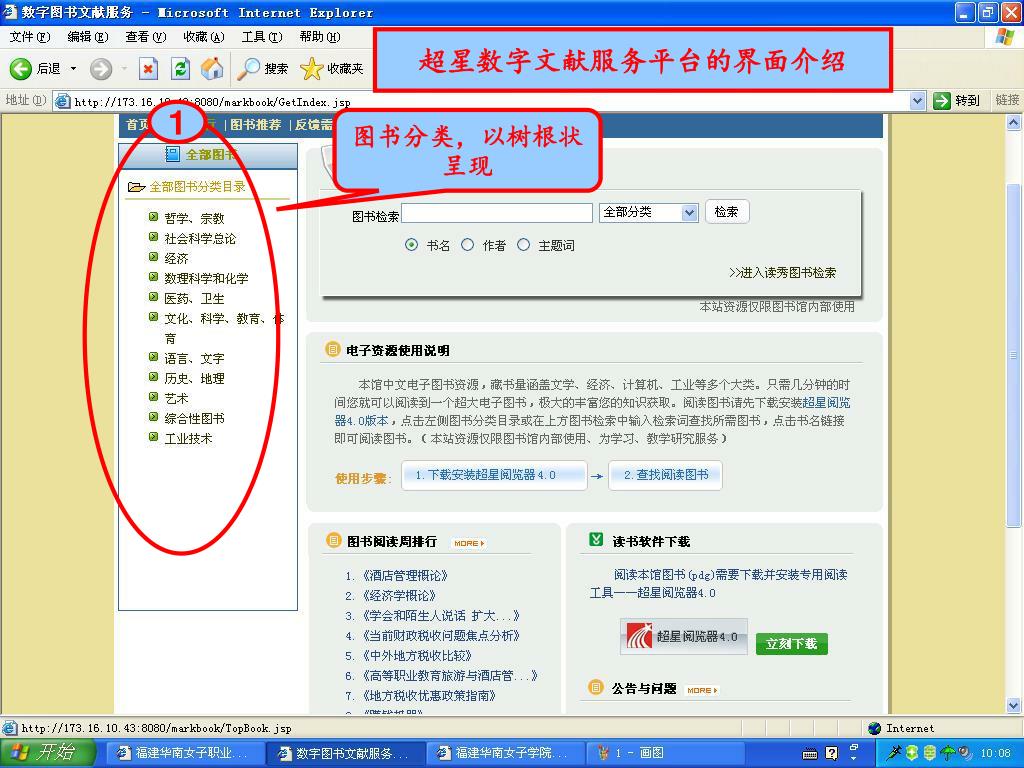Open taskbar item 福建华南女子职业

tap(184, 753)
